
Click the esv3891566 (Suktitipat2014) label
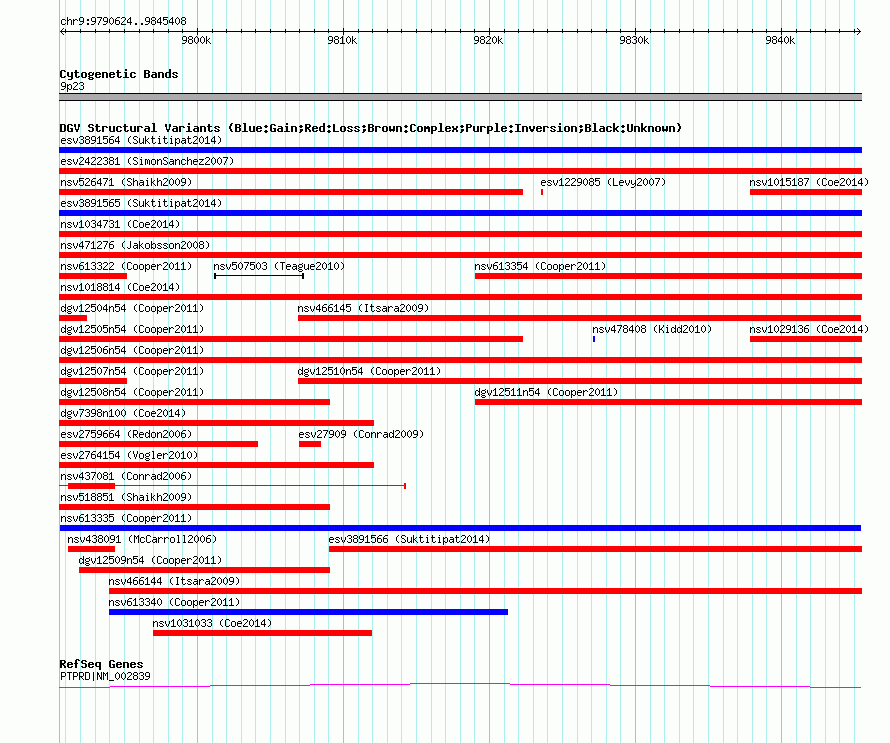point(409,539)
